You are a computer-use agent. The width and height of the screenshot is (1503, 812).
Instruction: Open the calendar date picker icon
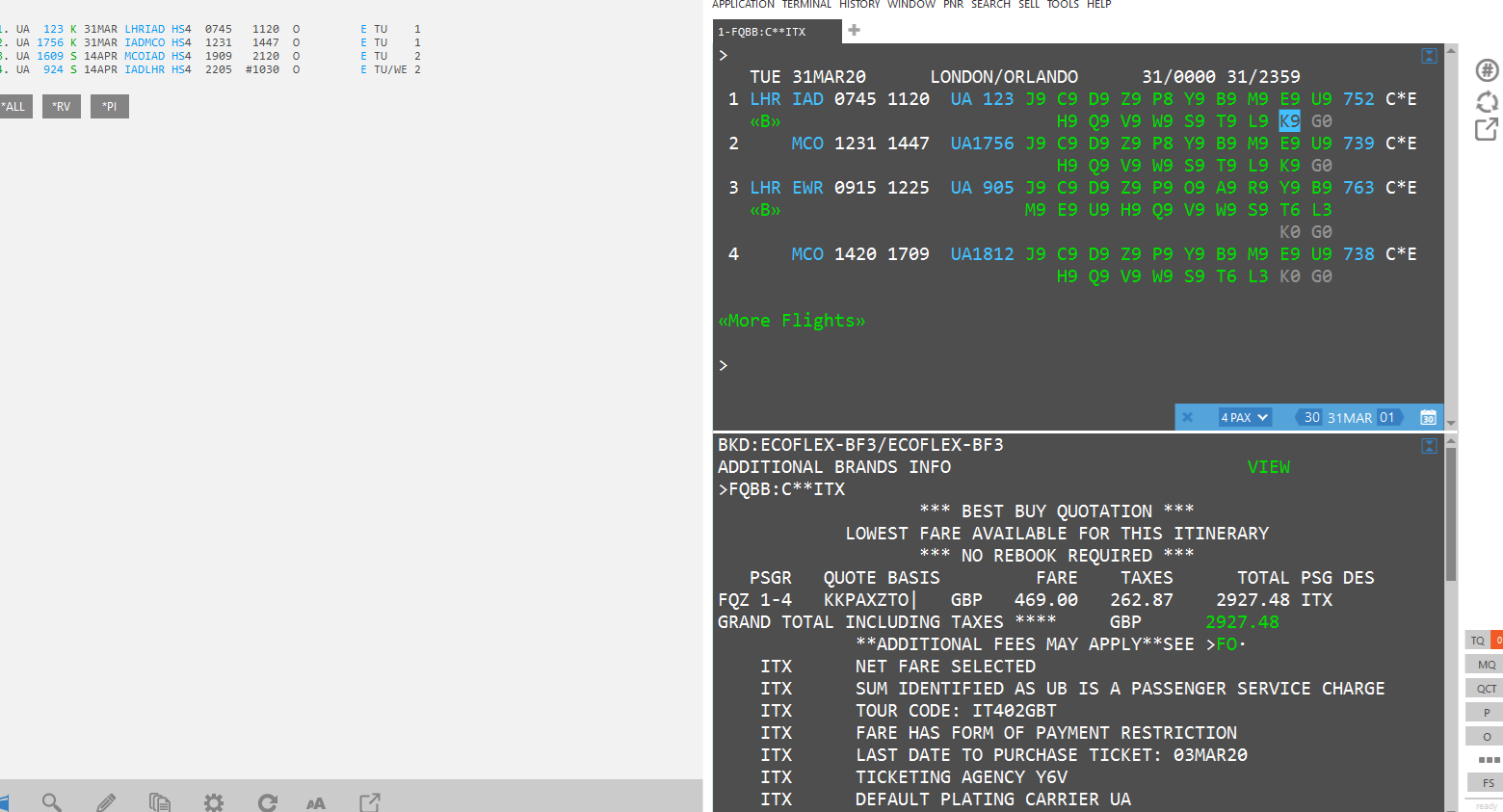1428,417
